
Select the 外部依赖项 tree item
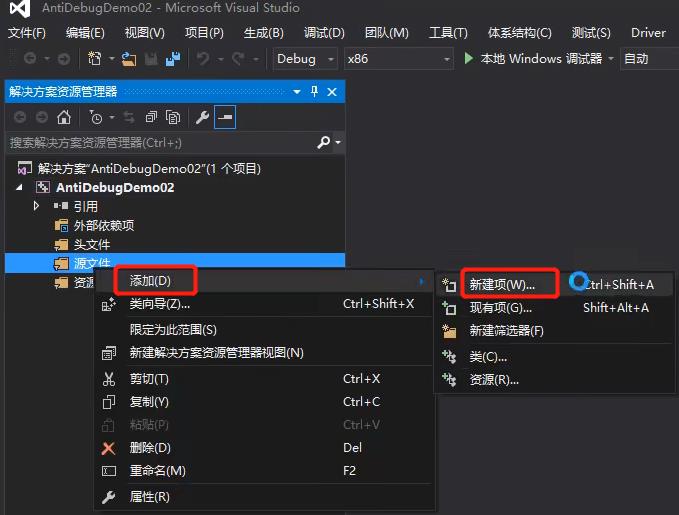click(x=104, y=225)
